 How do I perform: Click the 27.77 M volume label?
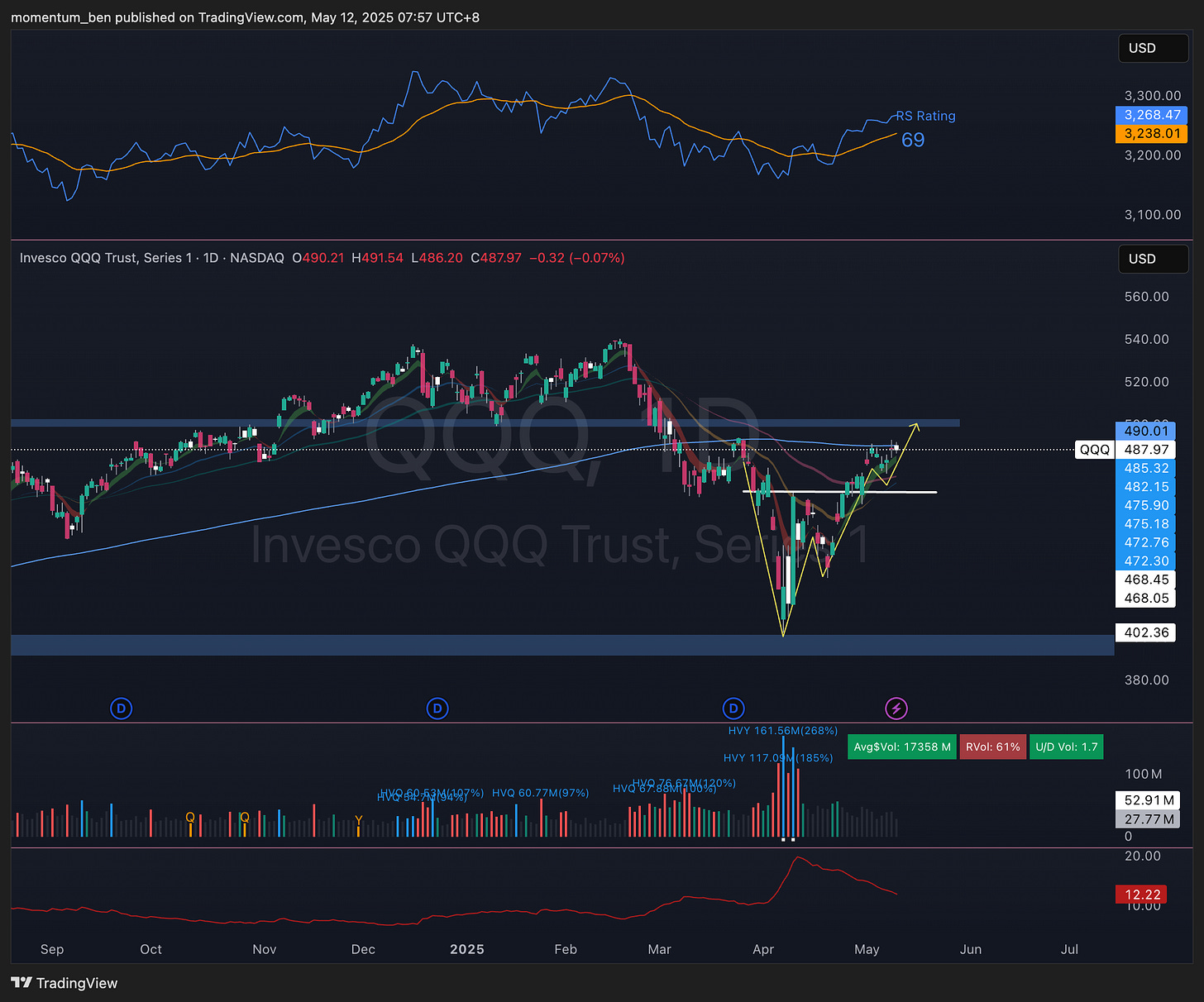[1149, 819]
